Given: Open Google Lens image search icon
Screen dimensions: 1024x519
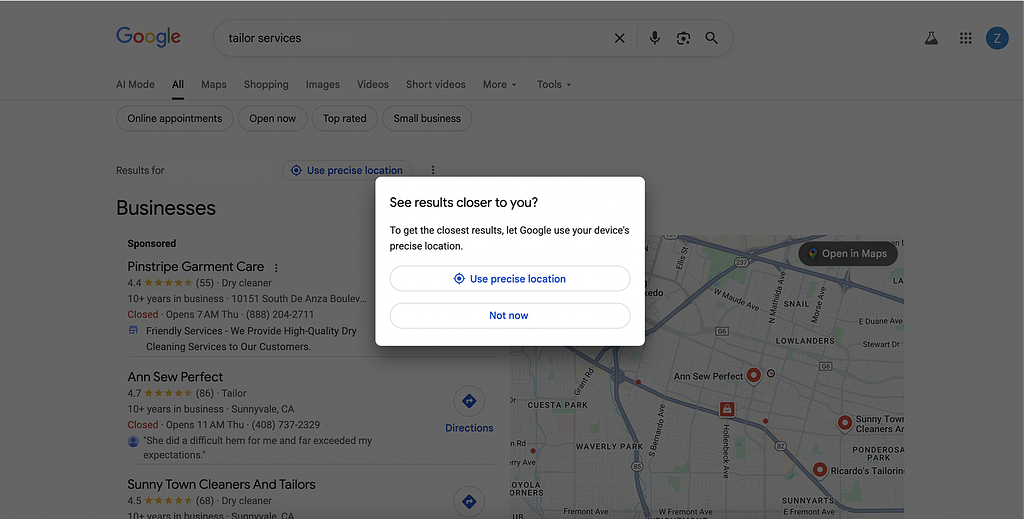Looking at the screenshot, I should click(x=683, y=39).
